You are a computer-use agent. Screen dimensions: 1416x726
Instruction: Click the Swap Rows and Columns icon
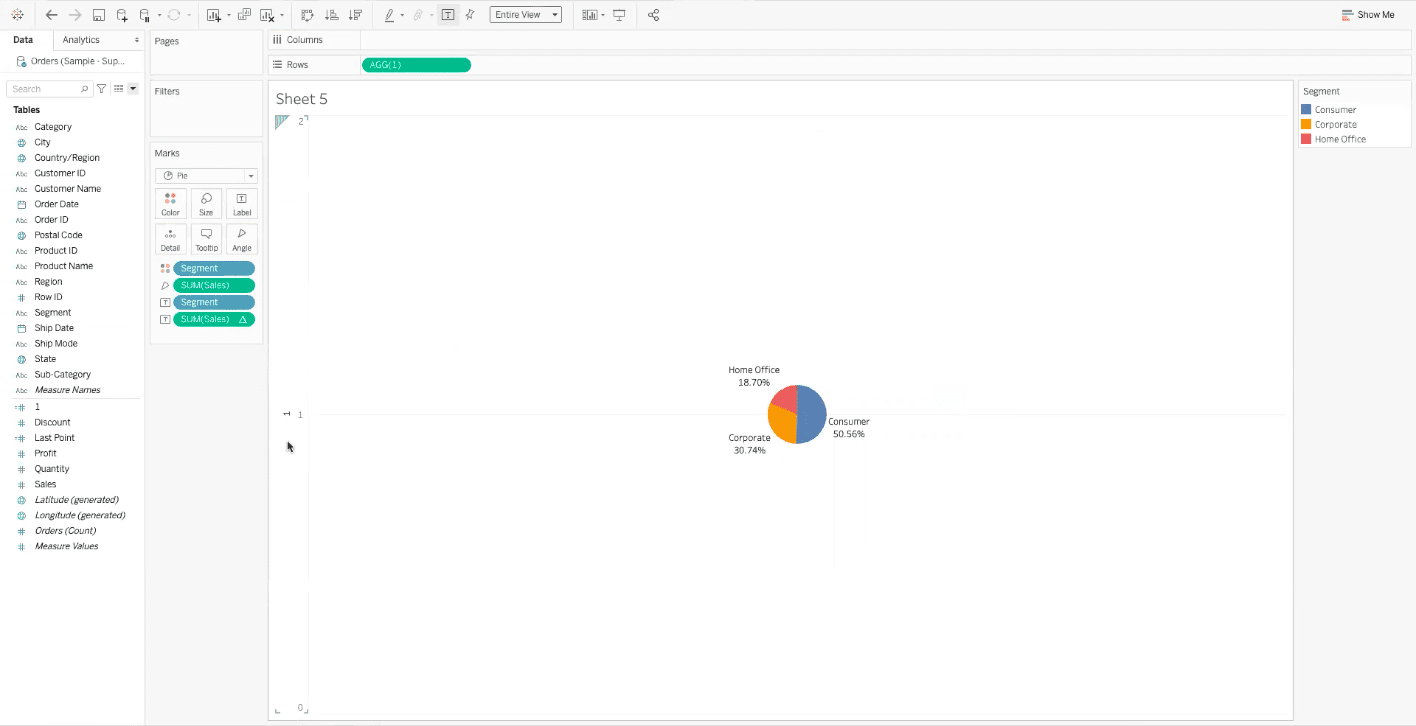(307, 14)
